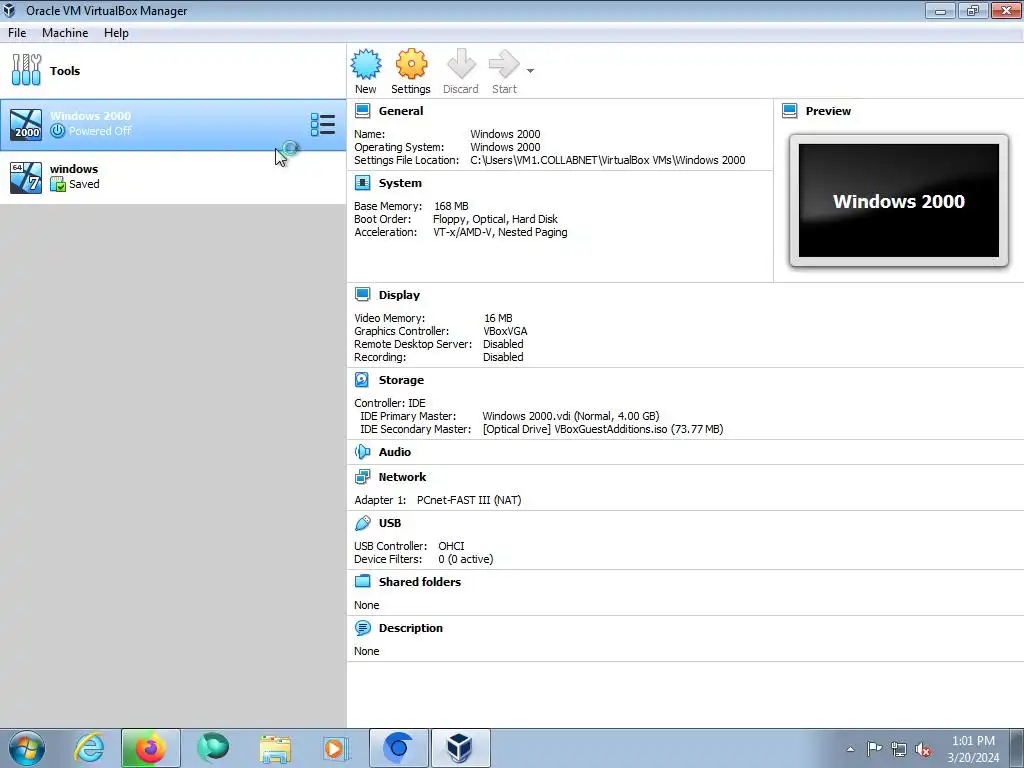The width and height of the screenshot is (1024, 768).
Task: Open the Storage section heading
Action: pos(401,380)
